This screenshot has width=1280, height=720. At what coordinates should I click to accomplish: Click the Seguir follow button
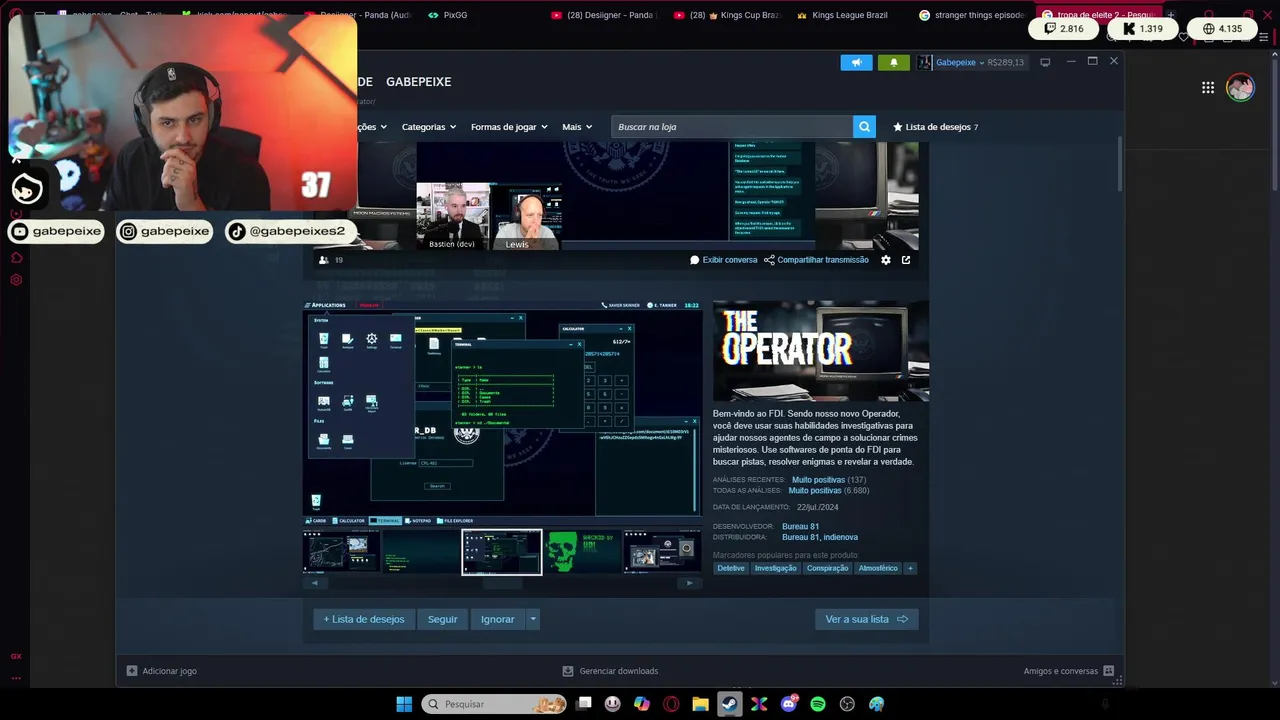[x=442, y=619]
